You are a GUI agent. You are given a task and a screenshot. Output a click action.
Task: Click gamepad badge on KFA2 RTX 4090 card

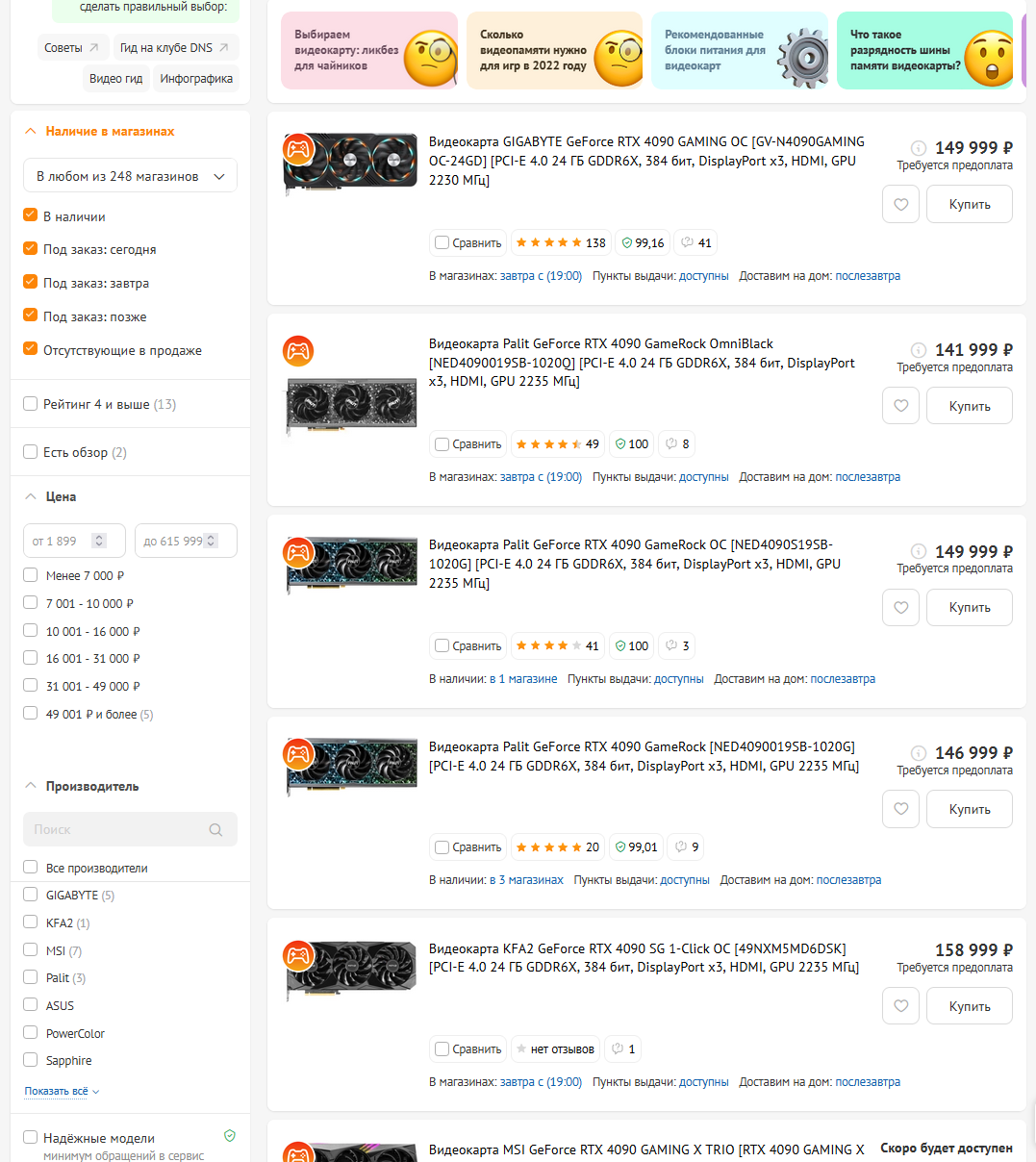298,956
